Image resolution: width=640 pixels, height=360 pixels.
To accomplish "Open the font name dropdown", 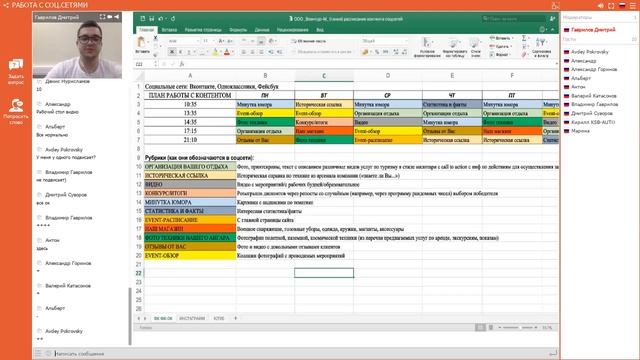I will (184, 41).
